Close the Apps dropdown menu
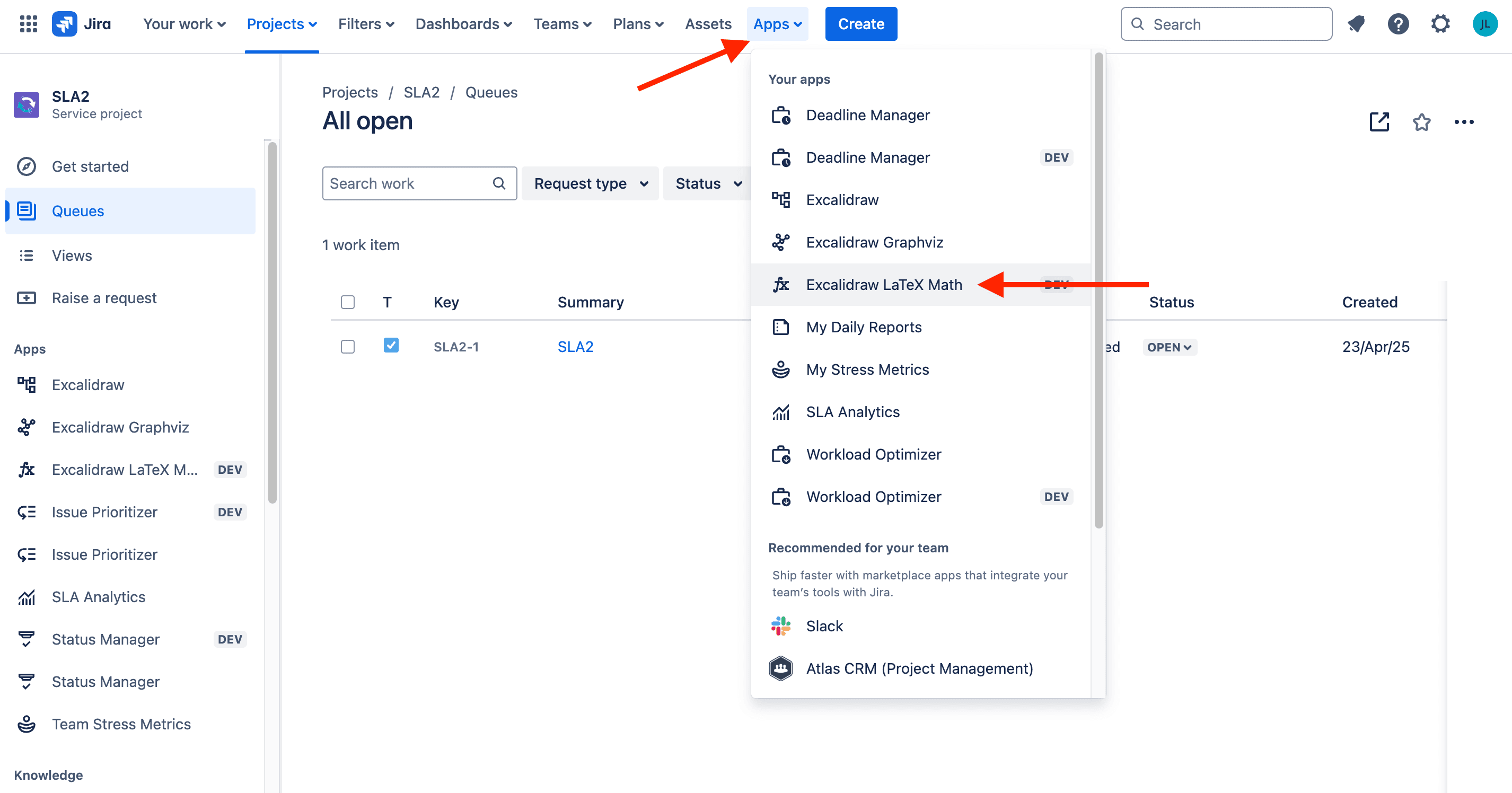 (777, 24)
